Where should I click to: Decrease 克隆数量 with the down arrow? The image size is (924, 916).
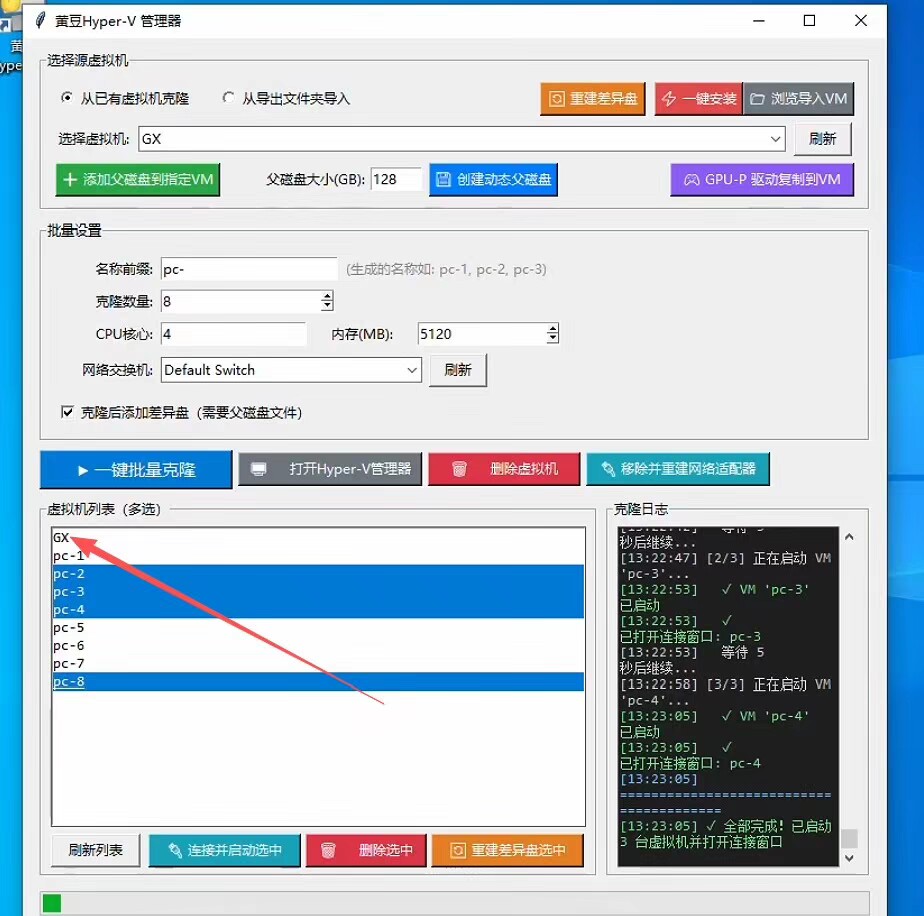pyautogui.click(x=327, y=307)
